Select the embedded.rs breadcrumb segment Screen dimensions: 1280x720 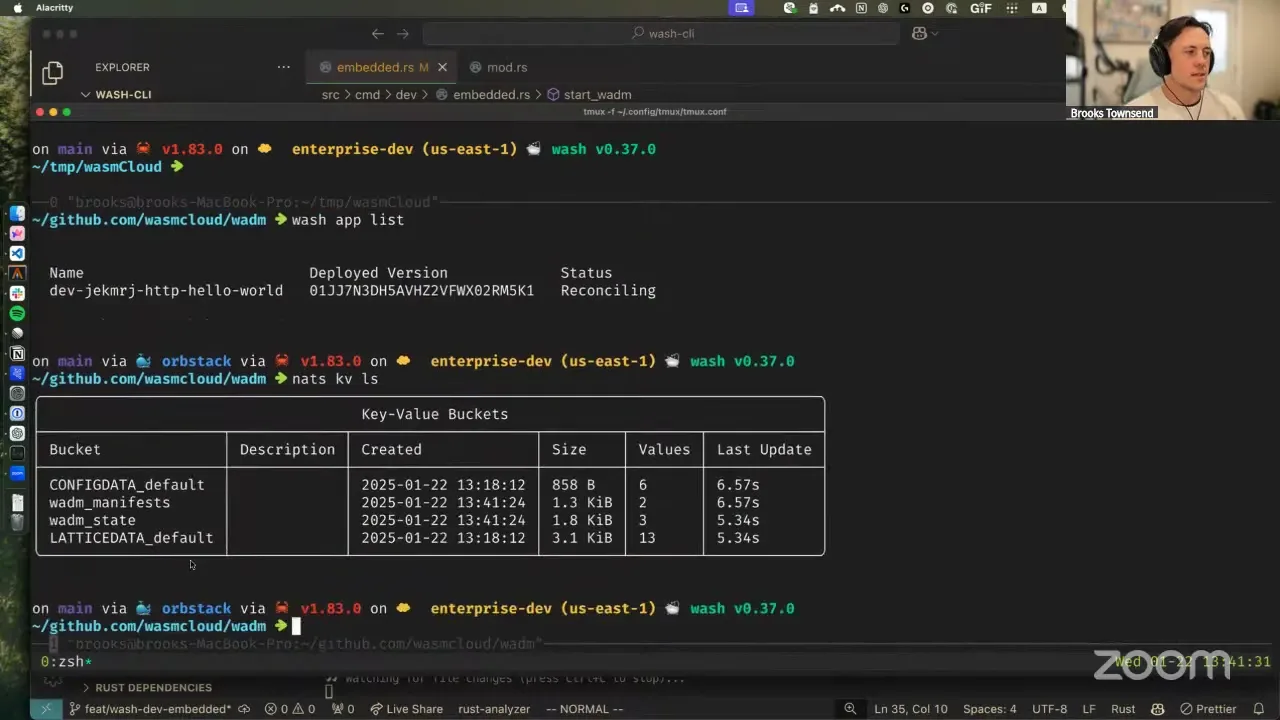click(482, 95)
